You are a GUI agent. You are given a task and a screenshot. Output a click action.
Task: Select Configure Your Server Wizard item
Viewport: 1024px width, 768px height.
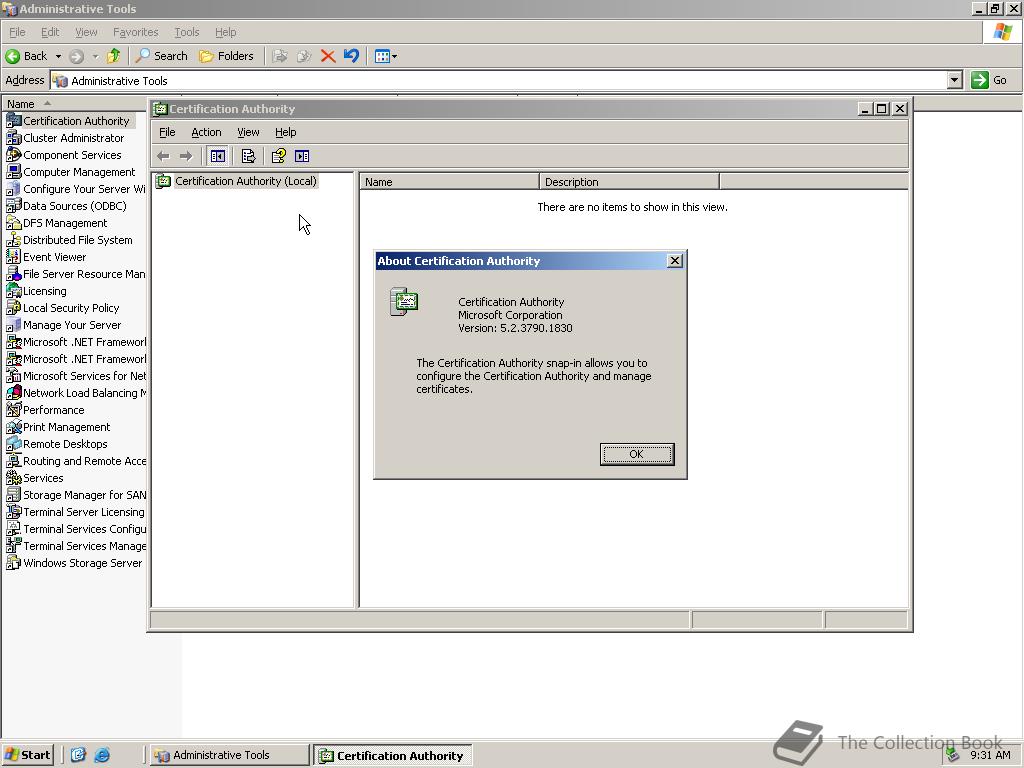[76, 189]
